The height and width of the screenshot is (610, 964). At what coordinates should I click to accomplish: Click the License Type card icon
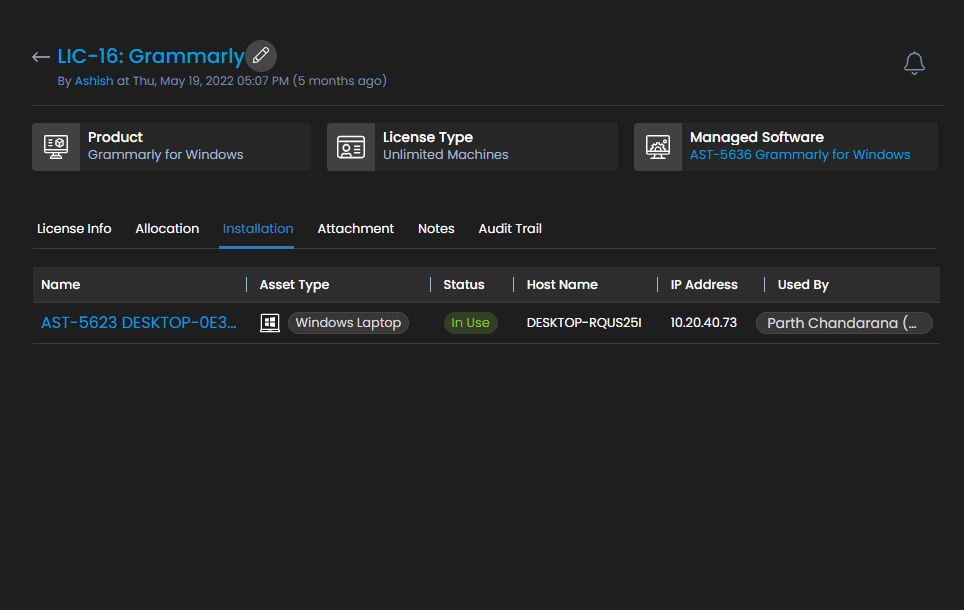pyautogui.click(x=351, y=147)
